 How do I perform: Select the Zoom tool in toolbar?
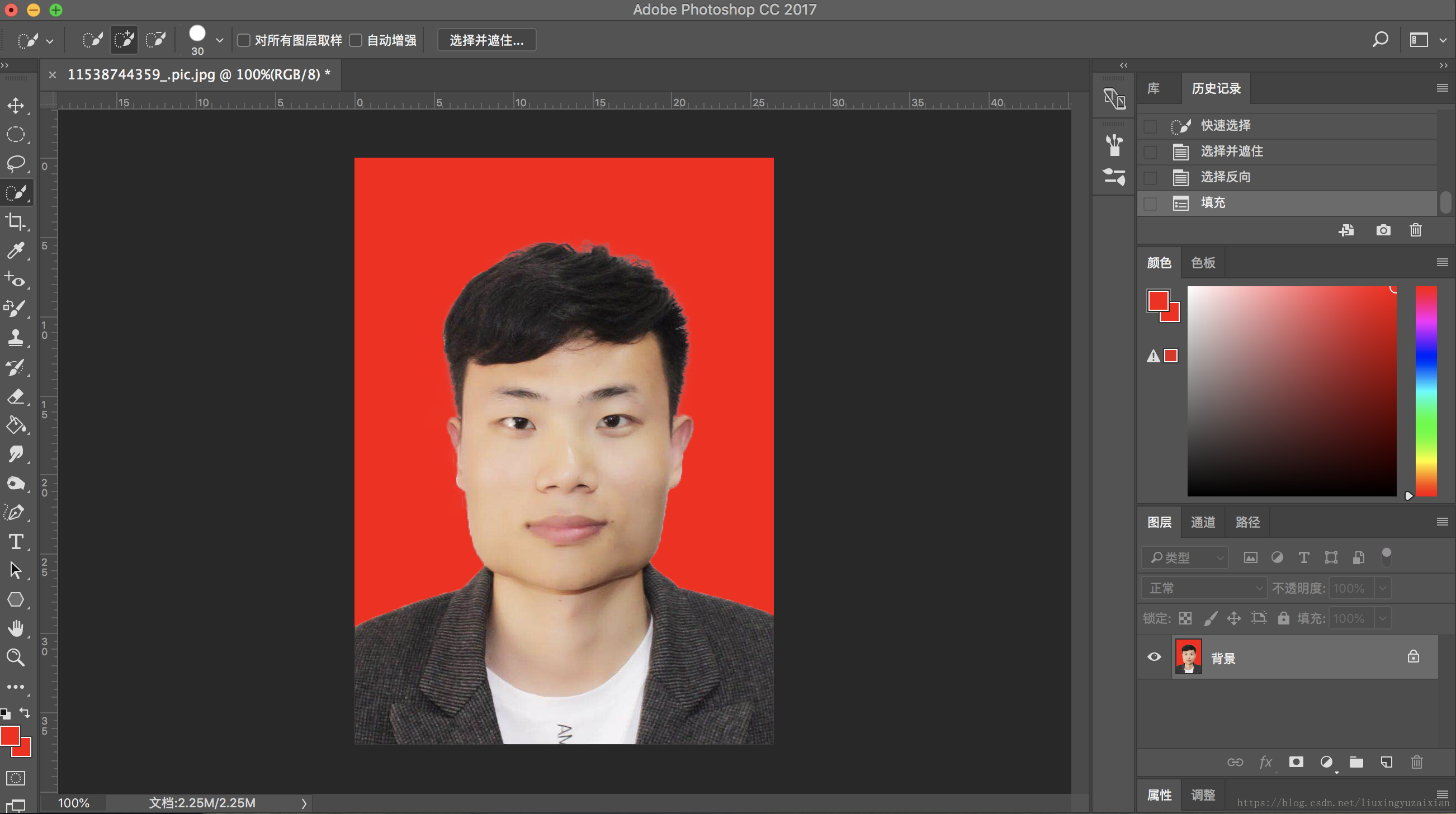[x=15, y=657]
